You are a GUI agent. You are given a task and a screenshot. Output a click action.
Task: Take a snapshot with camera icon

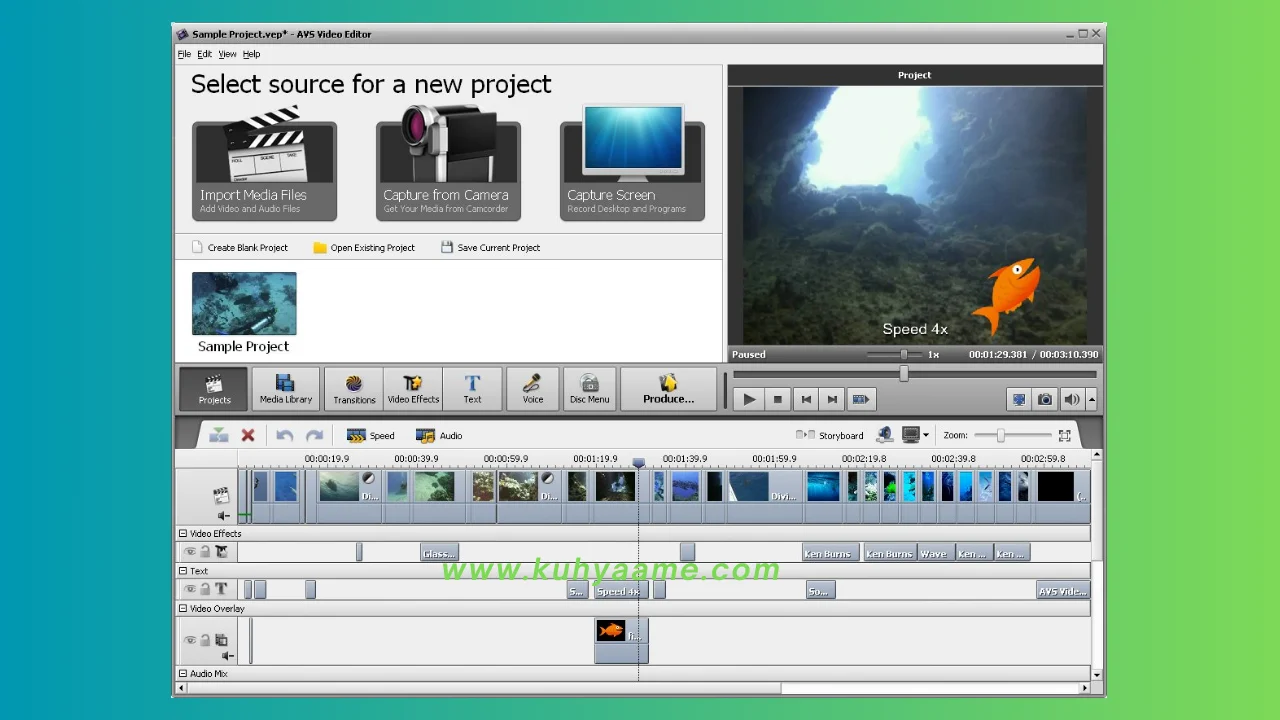coord(1045,399)
